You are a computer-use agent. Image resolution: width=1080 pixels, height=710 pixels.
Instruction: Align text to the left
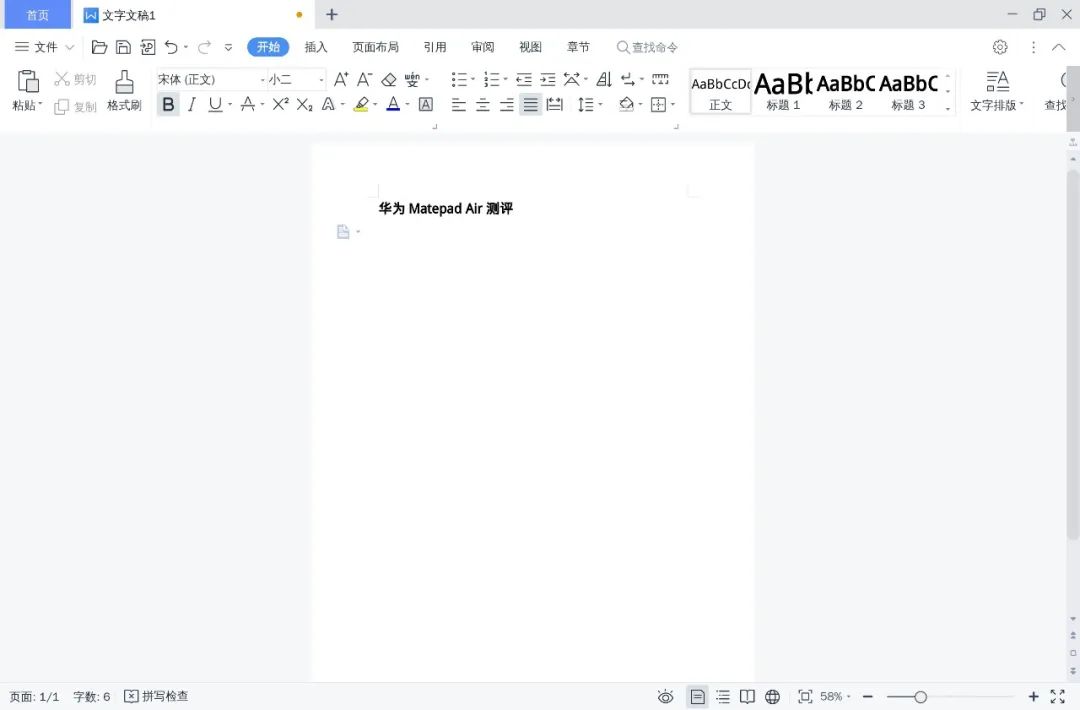(458, 105)
